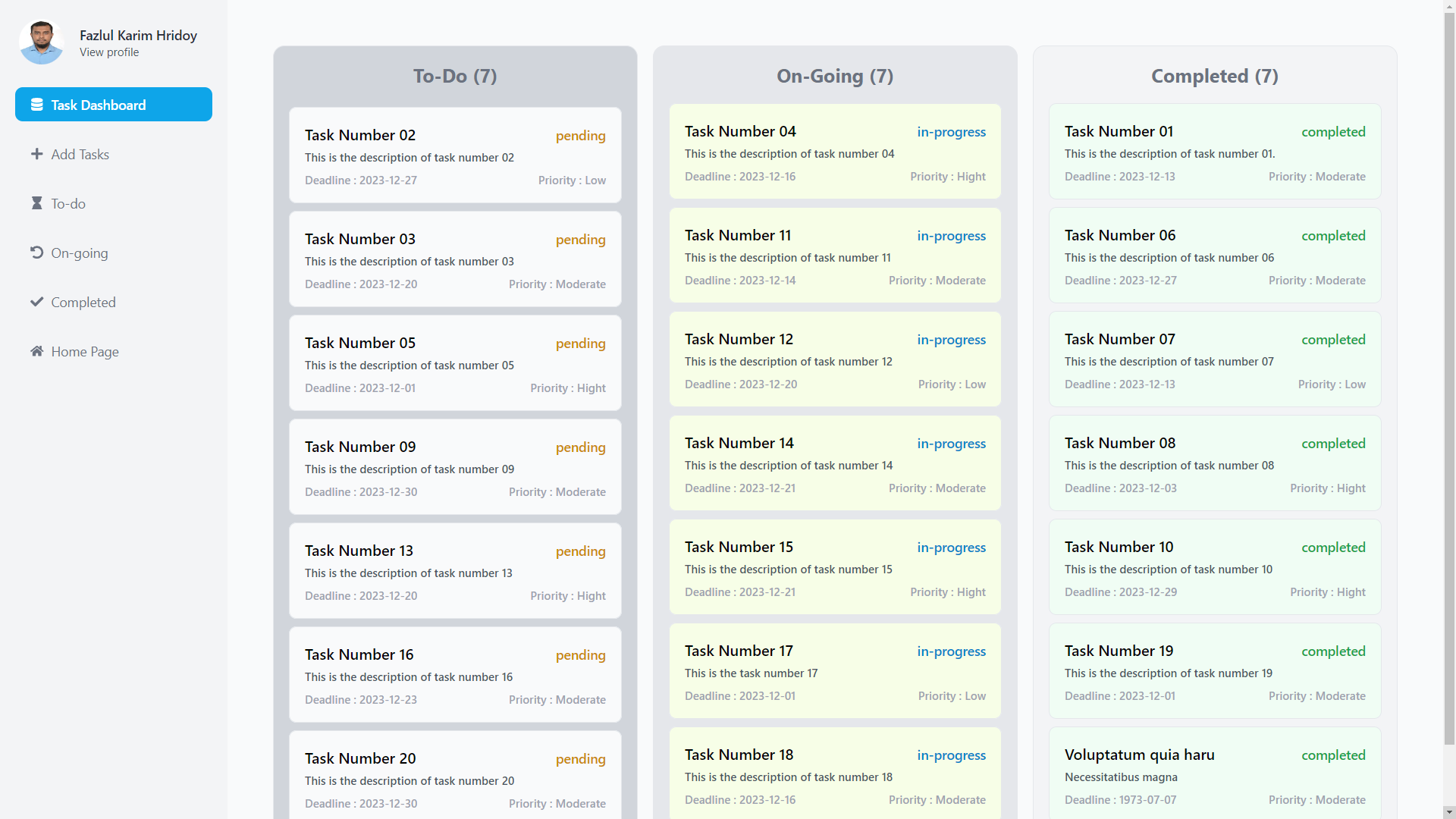Click the undo arrow icon for On-going
Image resolution: width=1456 pixels, height=819 pixels.
click(x=36, y=253)
